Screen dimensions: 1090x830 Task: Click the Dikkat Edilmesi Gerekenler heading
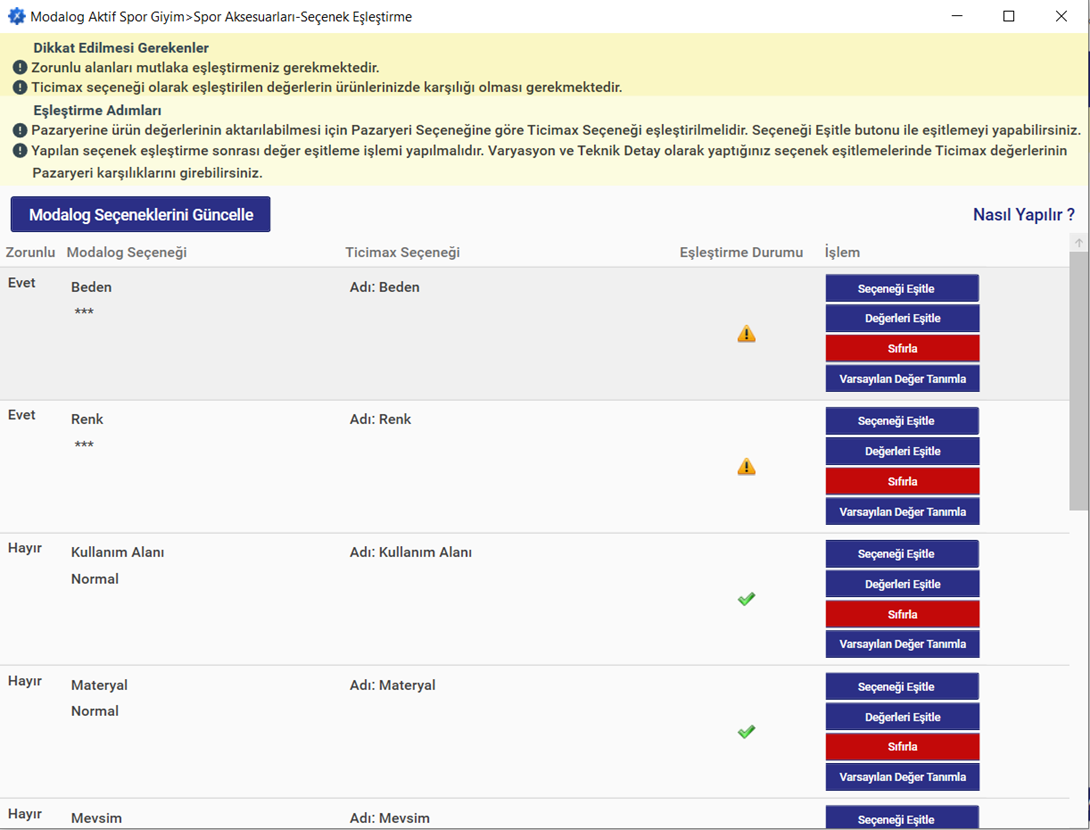point(121,48)
